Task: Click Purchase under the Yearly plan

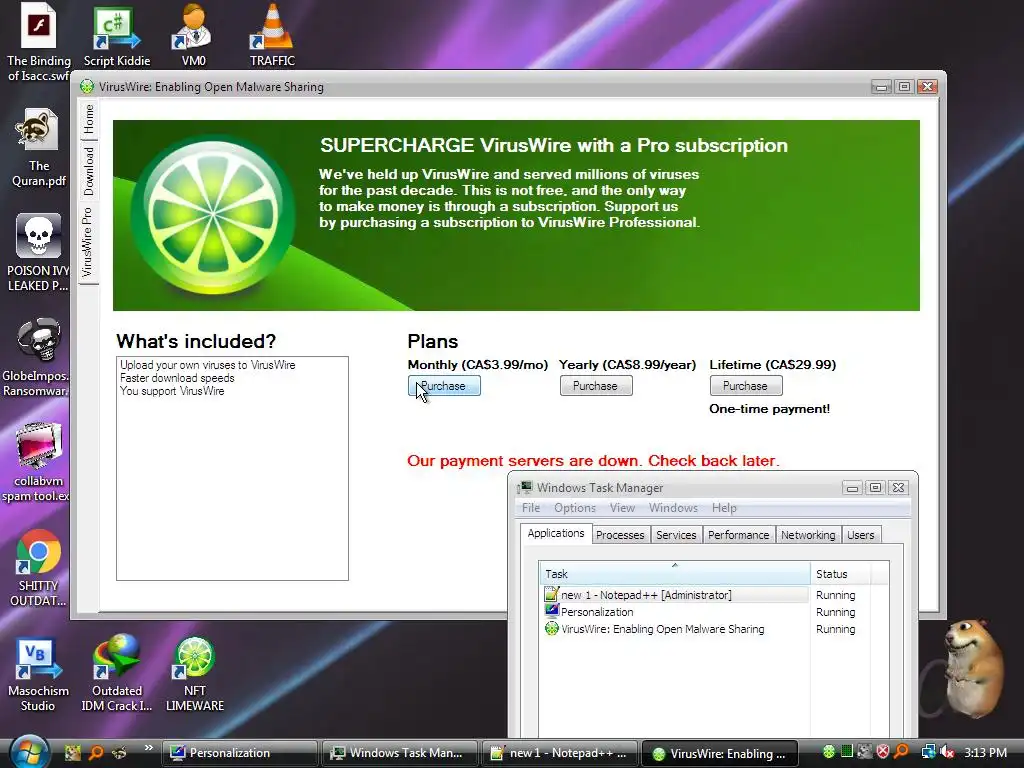Action: tap(596, 386)
